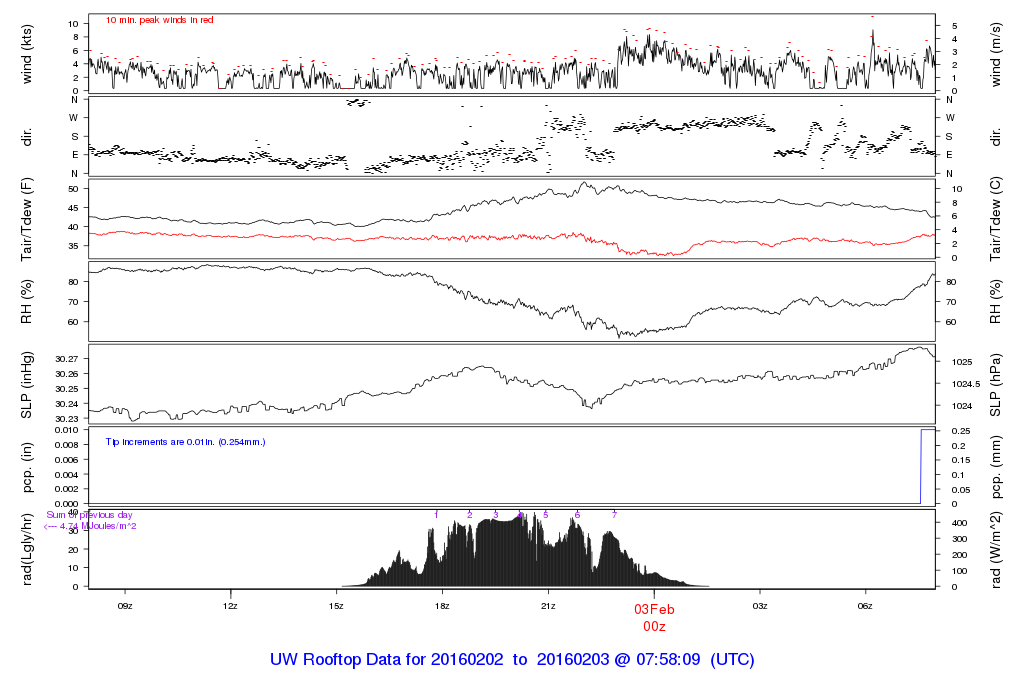Click the 'Sum of previous day' annotation
Viewport: 1024px width, 700px height.
coord(89,515)
